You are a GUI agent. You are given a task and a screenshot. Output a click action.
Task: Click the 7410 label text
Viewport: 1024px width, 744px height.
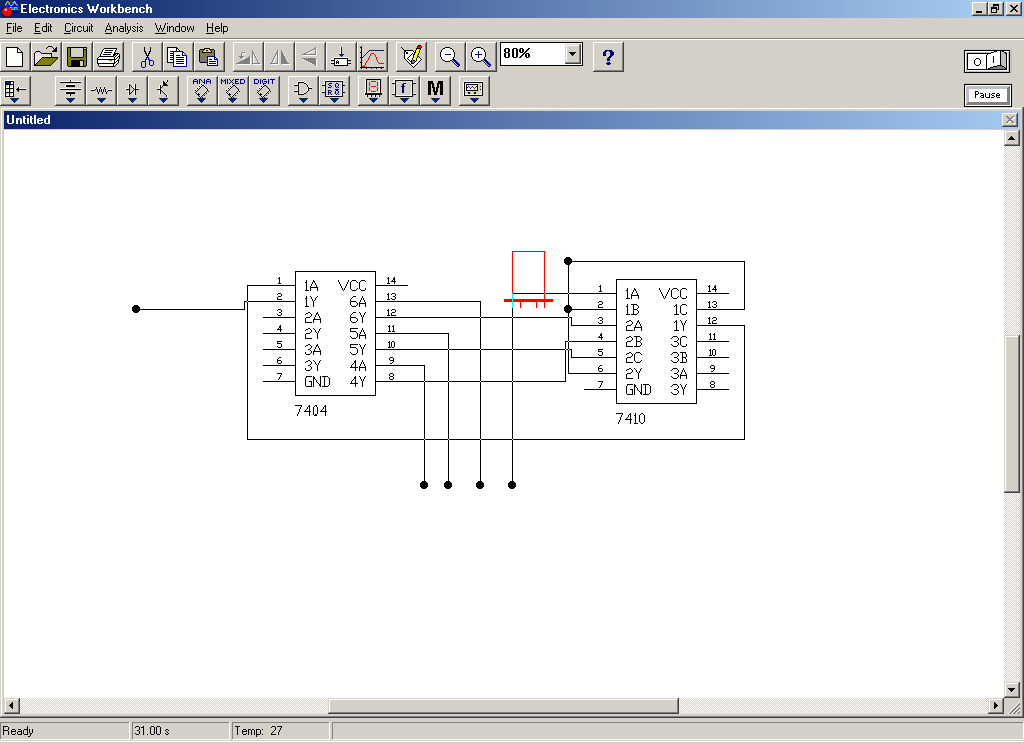[631, 419]
